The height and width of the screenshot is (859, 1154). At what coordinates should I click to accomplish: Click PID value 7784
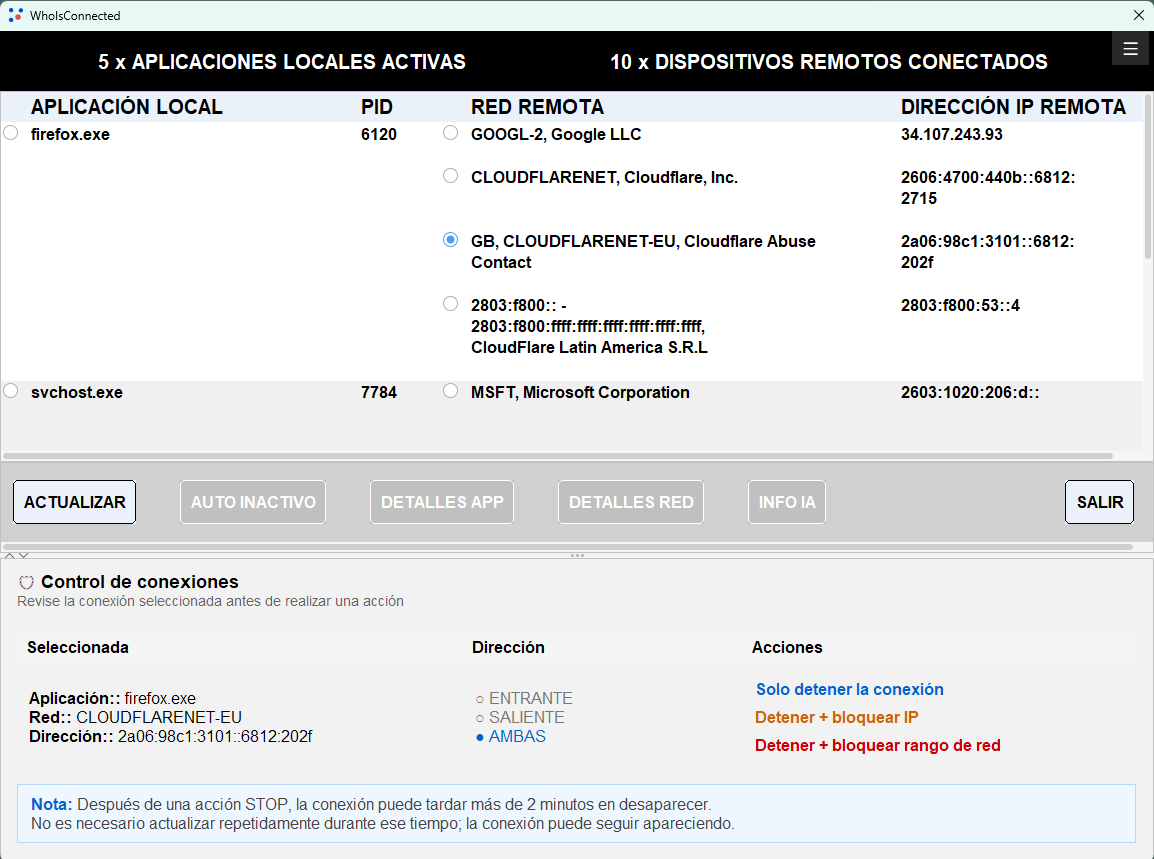pos(378,392)
